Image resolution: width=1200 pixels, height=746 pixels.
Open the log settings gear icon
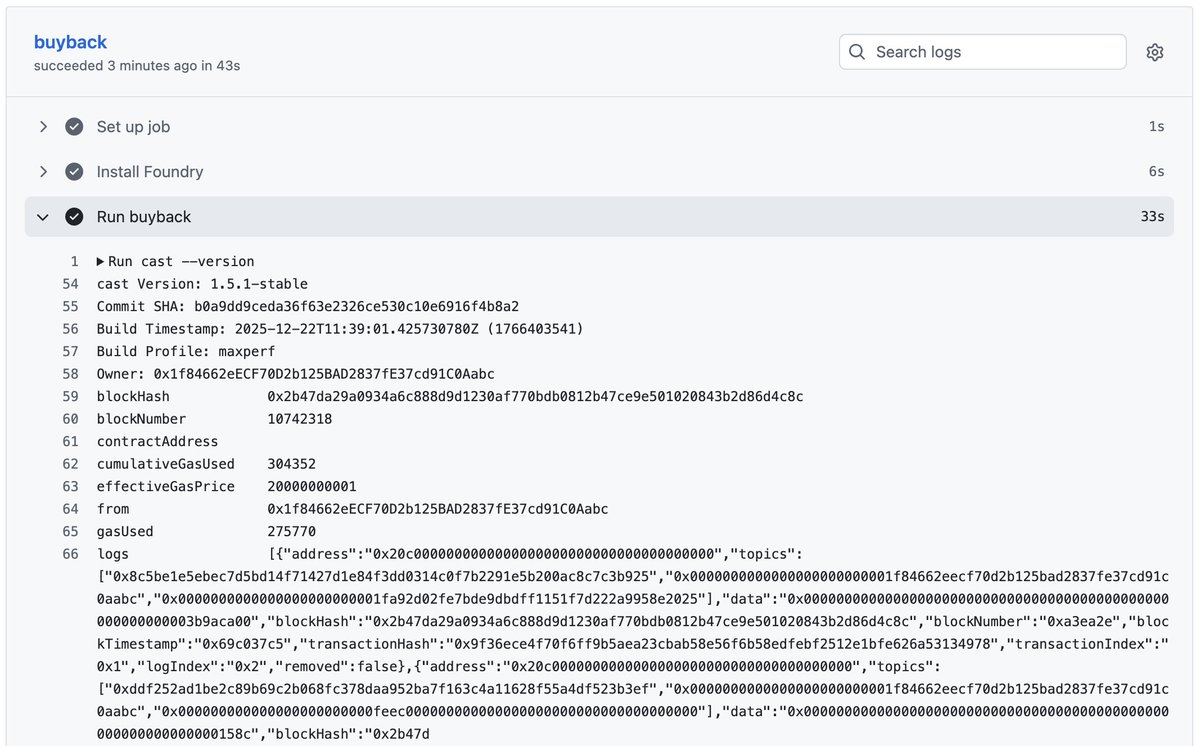pos(1155,52)
